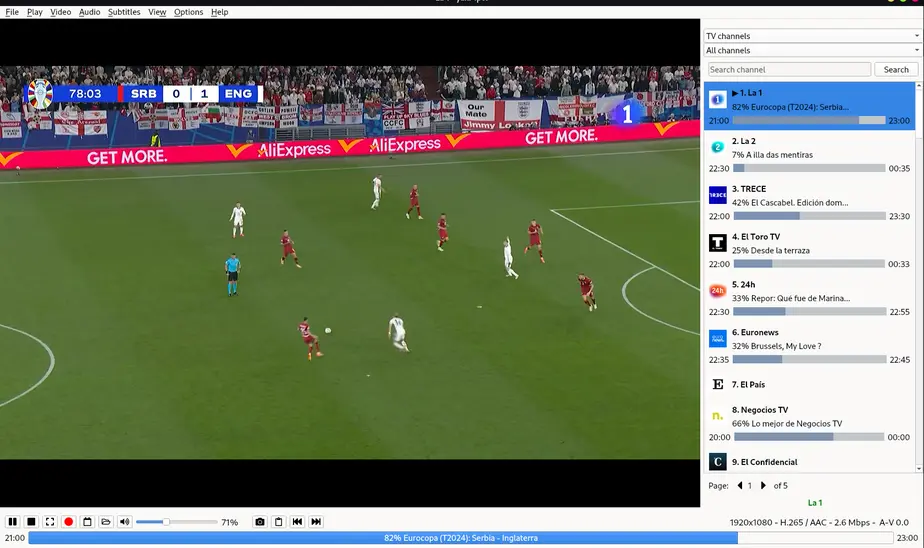Pause the live stream playback
The image size is (924, 548).
click(x=12, y=522)
